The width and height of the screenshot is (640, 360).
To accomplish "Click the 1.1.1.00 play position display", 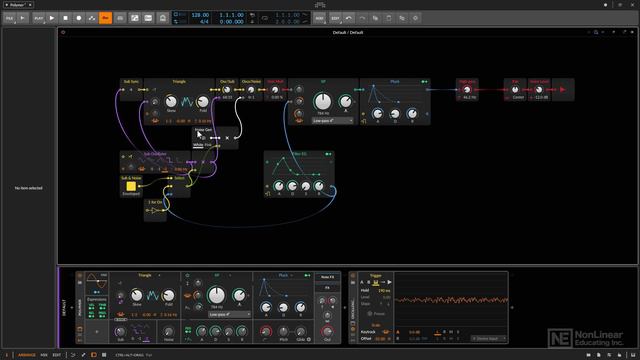I will click(x=231, y=15).
